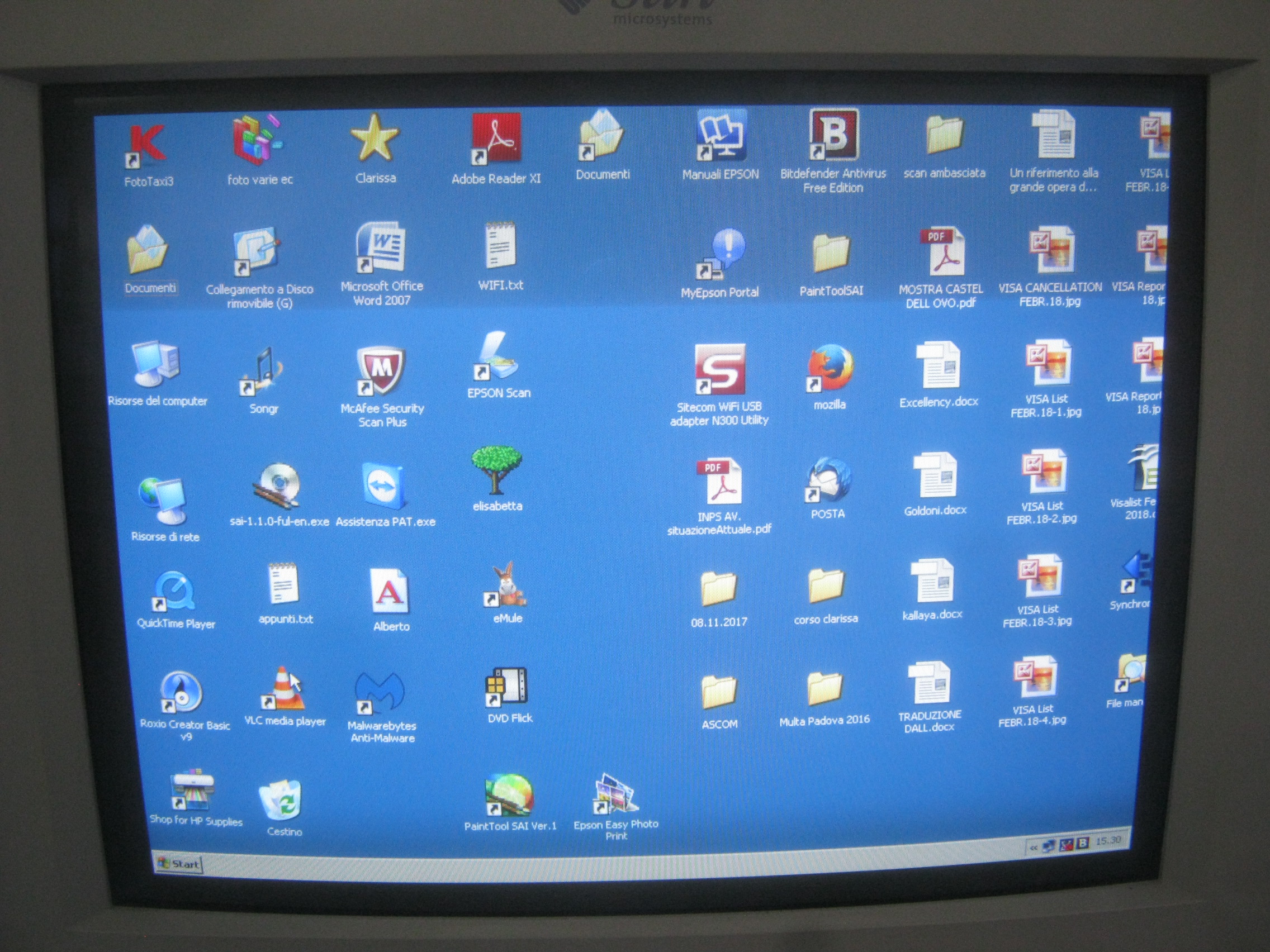Screen dimensions: 1270x952
Task: Open the WIFI.txt file
Action: pyautogui.click(x=500, y=246)
